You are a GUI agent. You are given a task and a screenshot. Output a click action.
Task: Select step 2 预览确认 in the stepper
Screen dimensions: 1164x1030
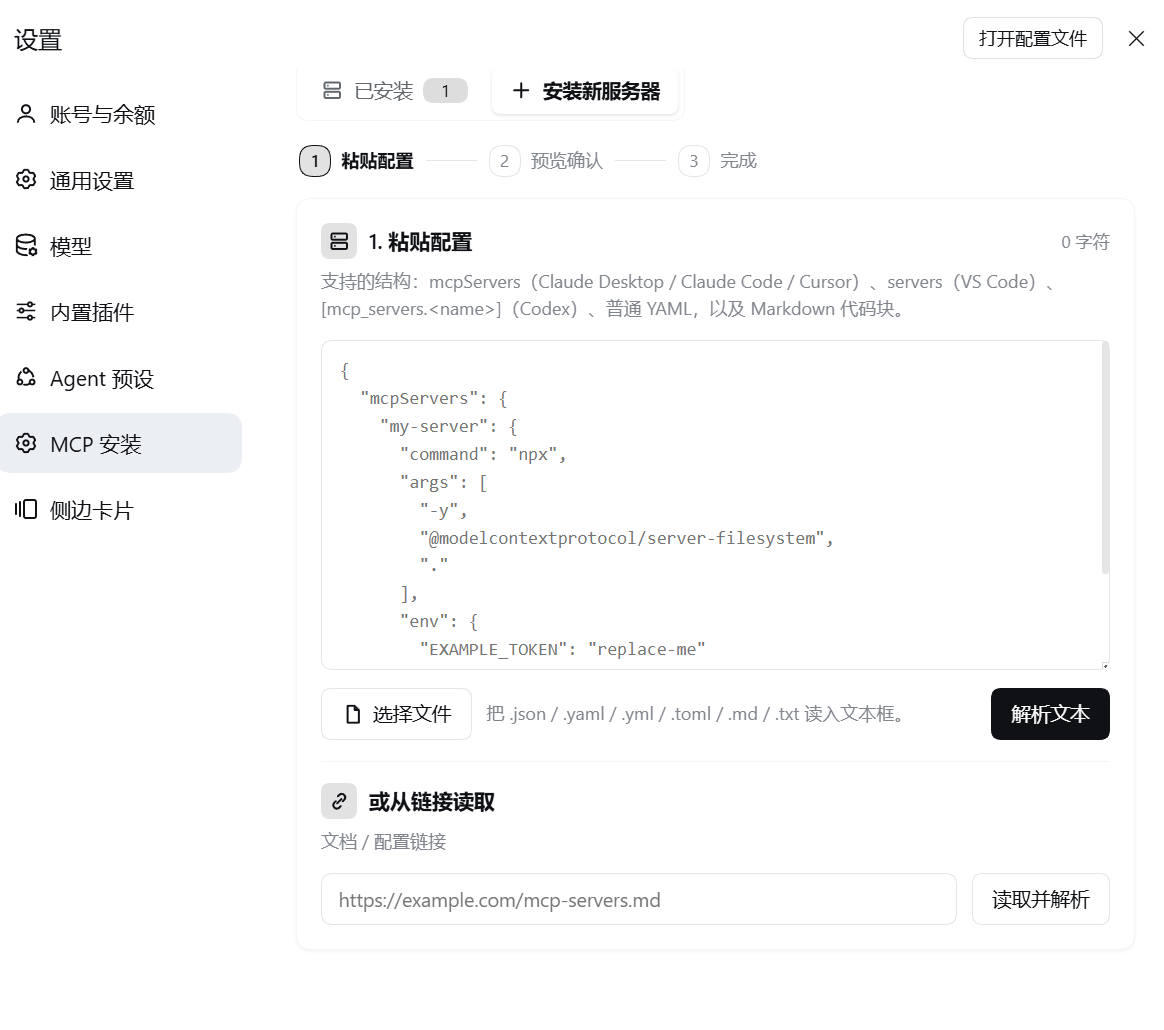click(x=546, y=161)
